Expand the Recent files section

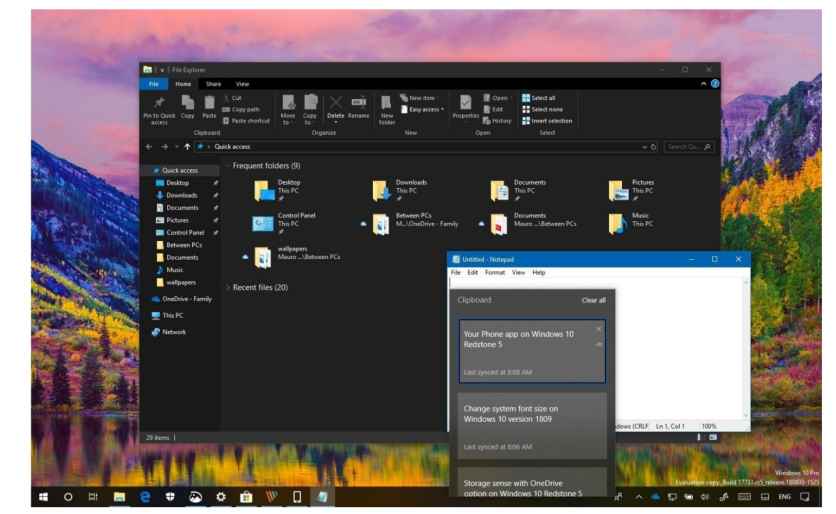(x=228, y=287)
